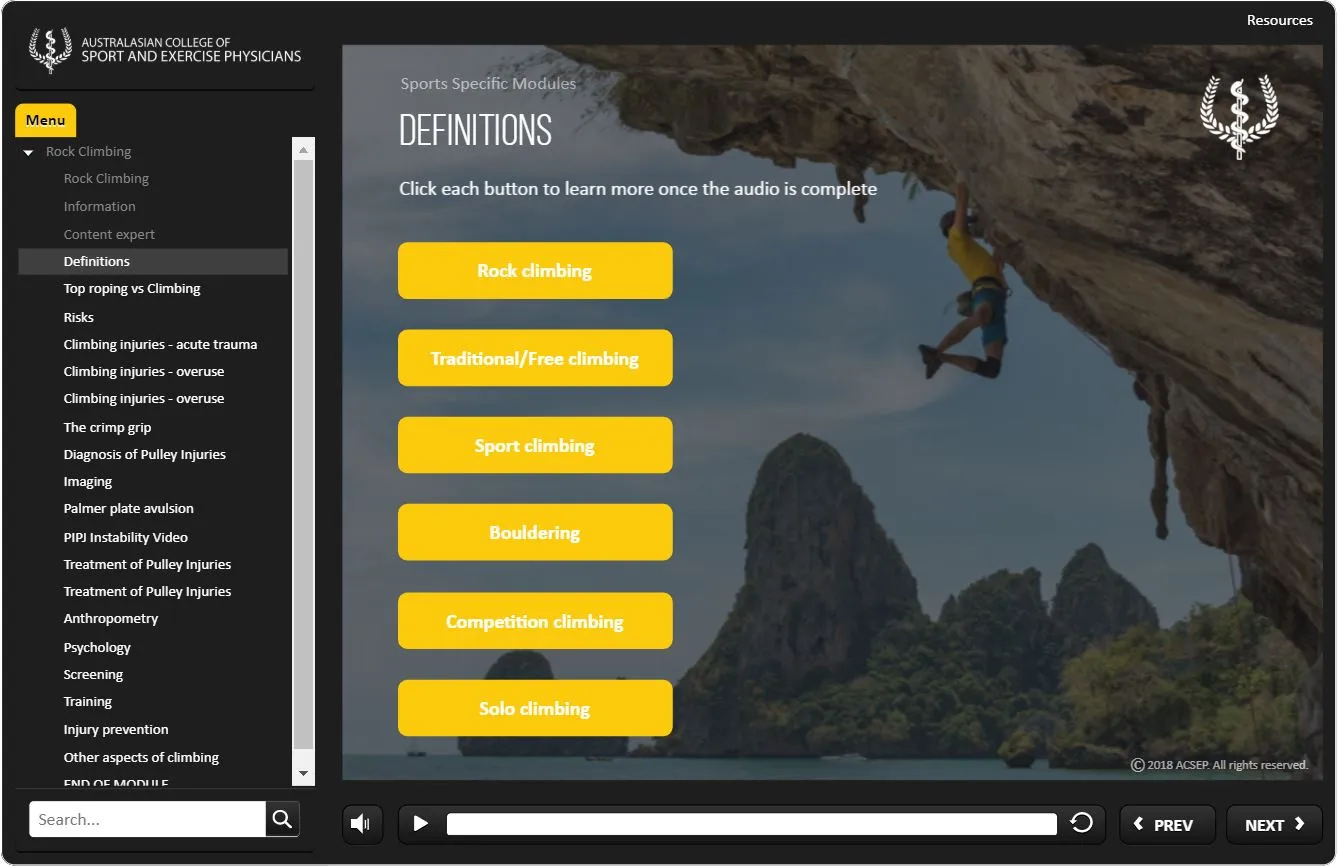The width and height of the screenshot is (1338, 866).
Task: Go to the Psychology slide
Action: click(97, 647)
